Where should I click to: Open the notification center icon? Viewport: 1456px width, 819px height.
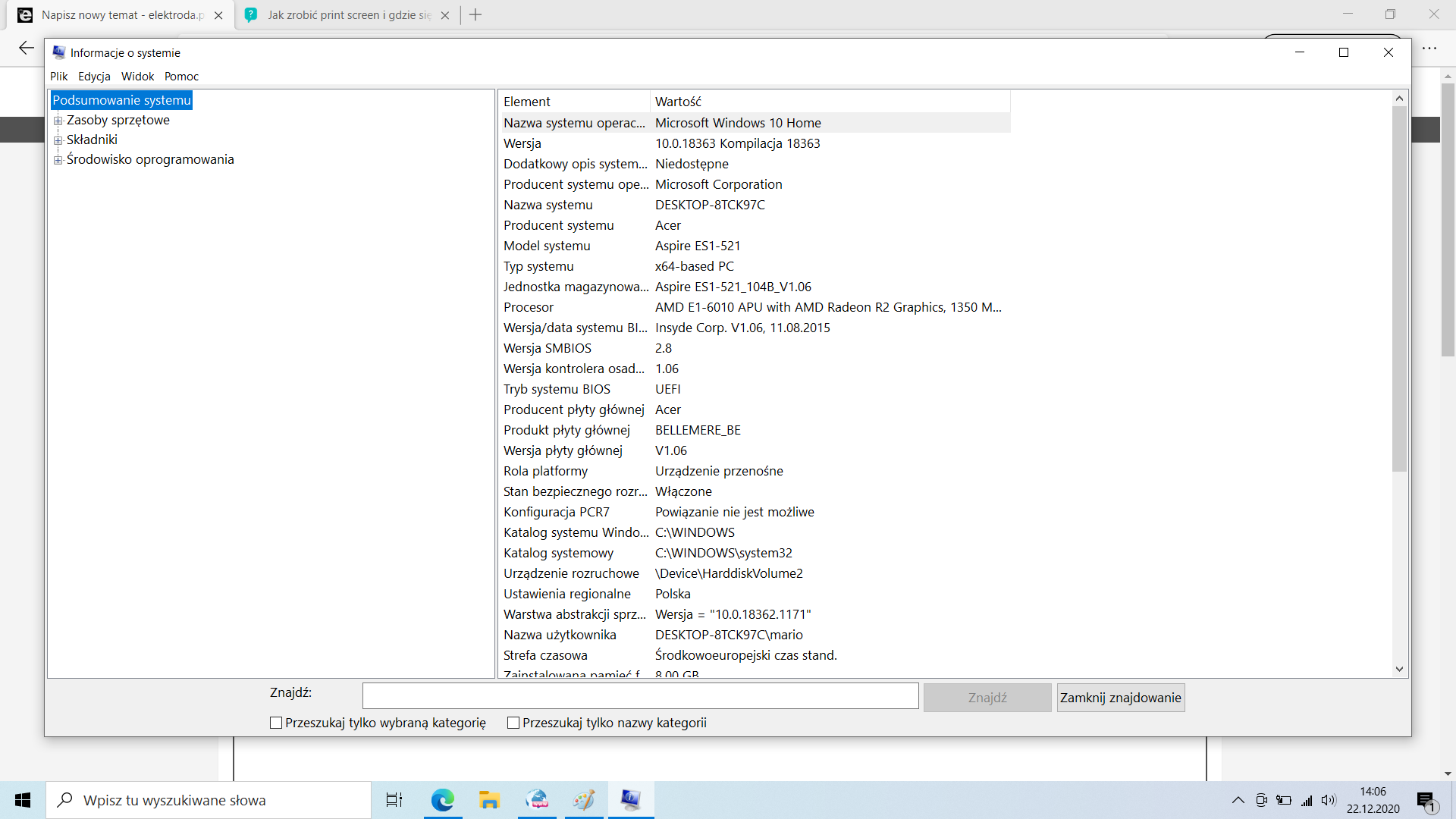click(x=1426, y=801)
